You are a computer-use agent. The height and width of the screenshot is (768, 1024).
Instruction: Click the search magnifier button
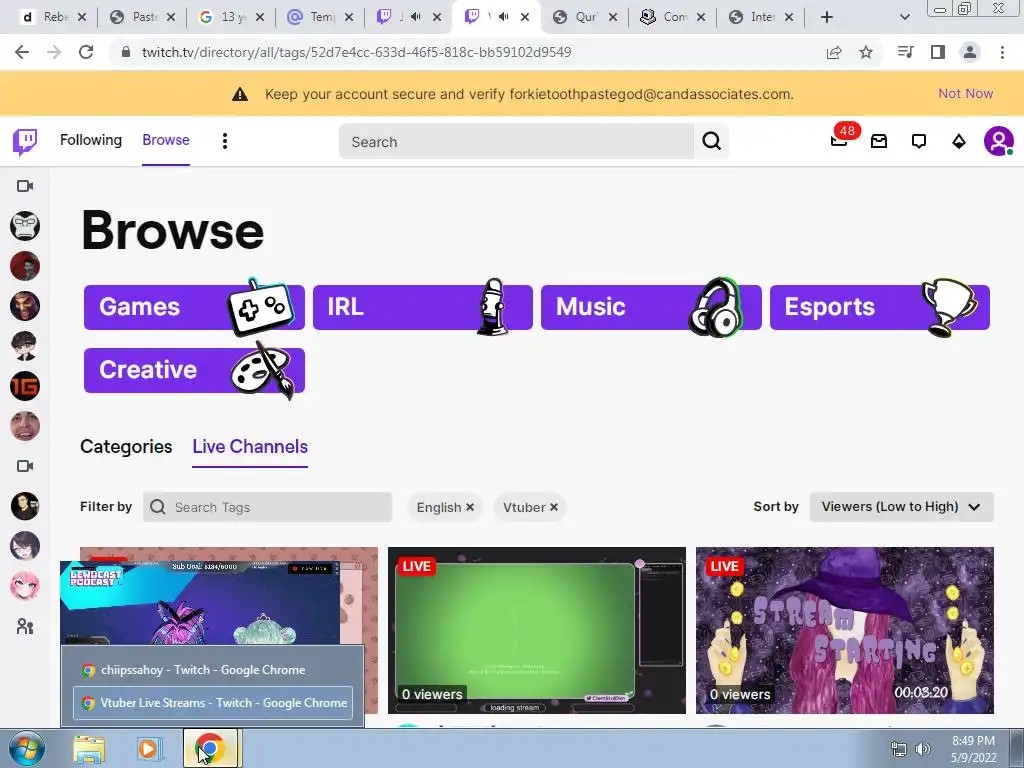pos(711,141)
